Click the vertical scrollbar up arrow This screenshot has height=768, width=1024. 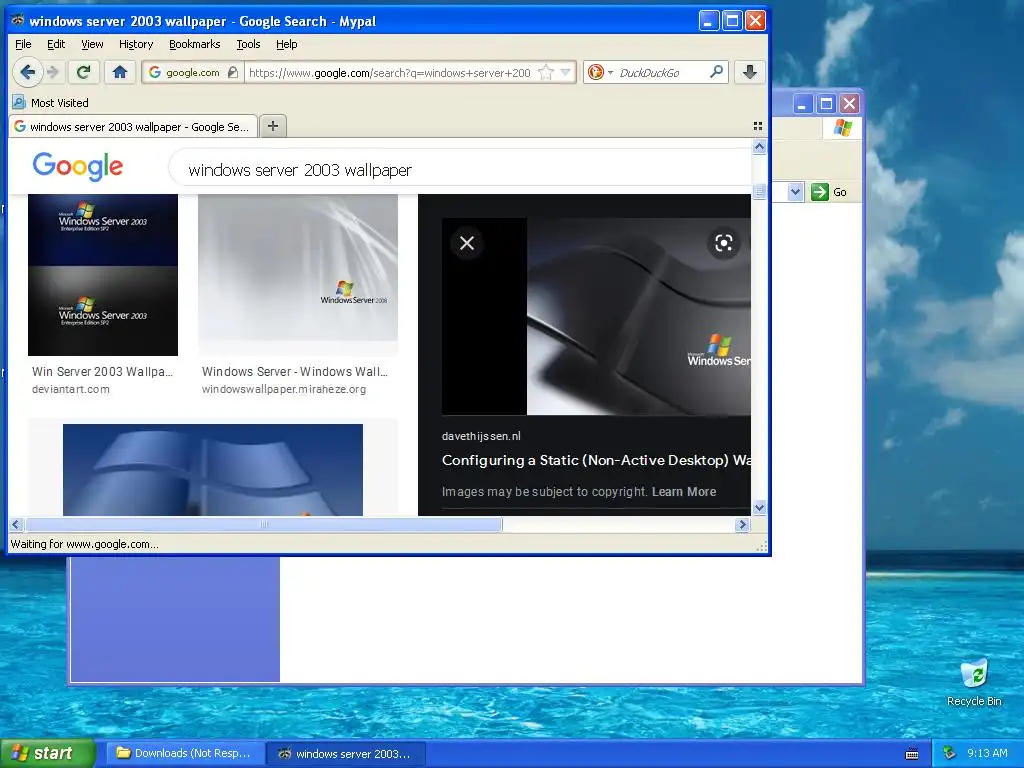click(759, 146)
